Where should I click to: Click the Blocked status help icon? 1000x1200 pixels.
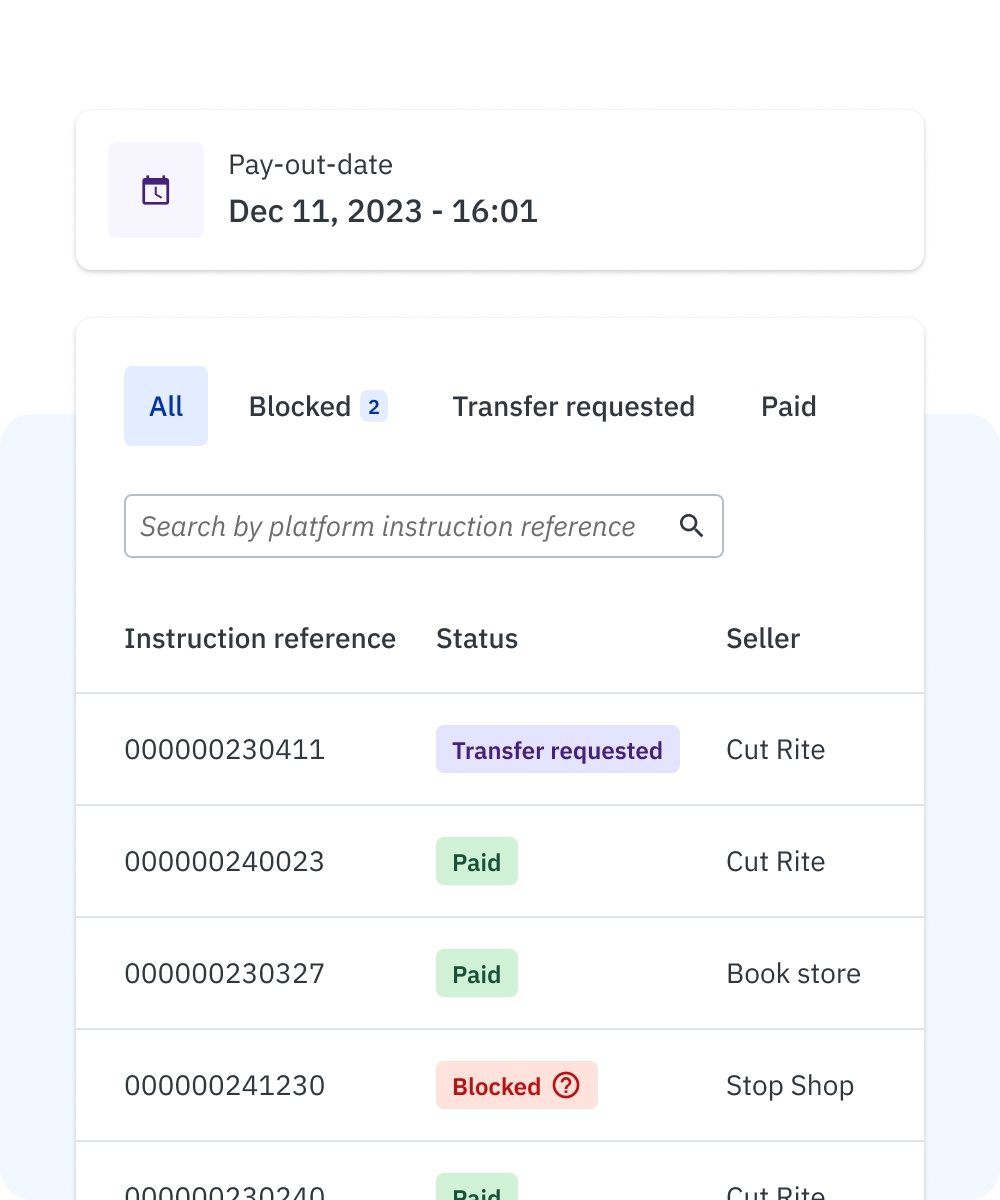pos(566,1085)
